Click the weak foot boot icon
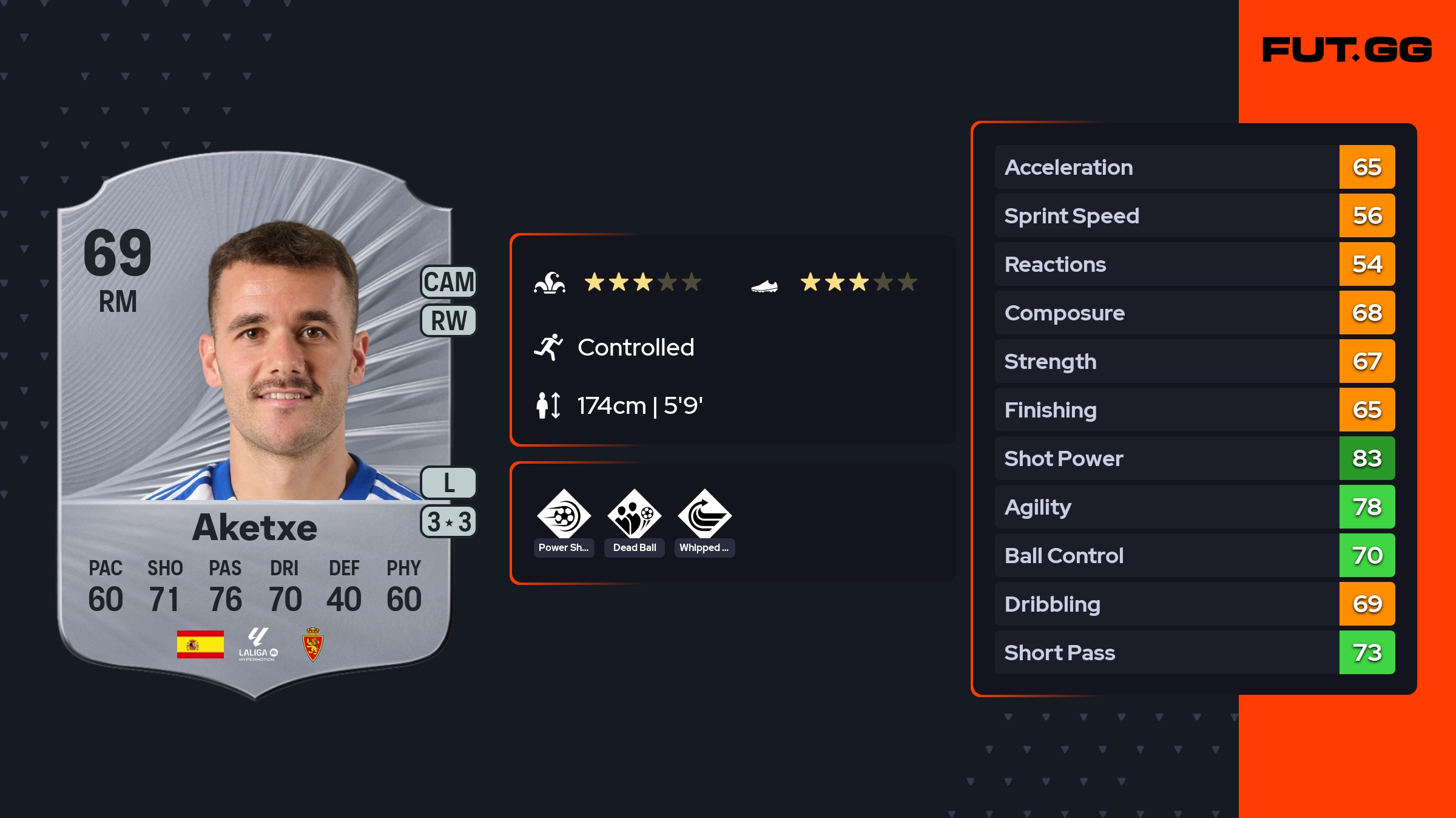1456x818 pixels. coord(764,285)
